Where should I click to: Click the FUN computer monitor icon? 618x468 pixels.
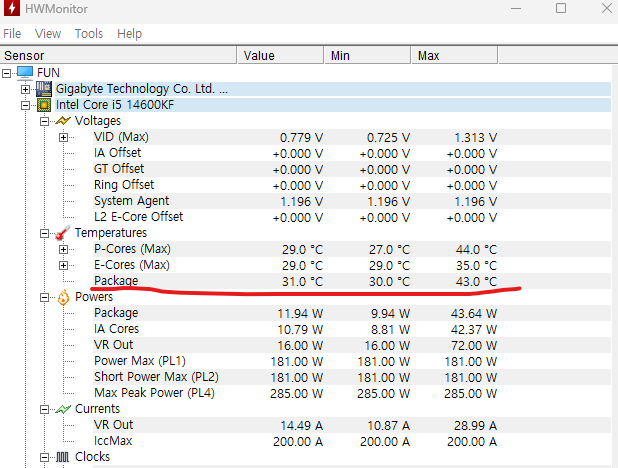[x=25, y=73]
